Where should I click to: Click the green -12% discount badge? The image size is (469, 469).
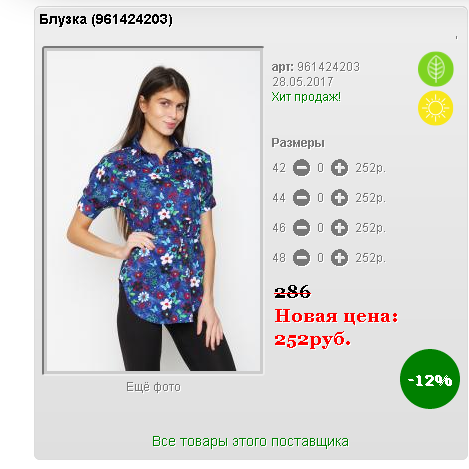pos(430,379)
